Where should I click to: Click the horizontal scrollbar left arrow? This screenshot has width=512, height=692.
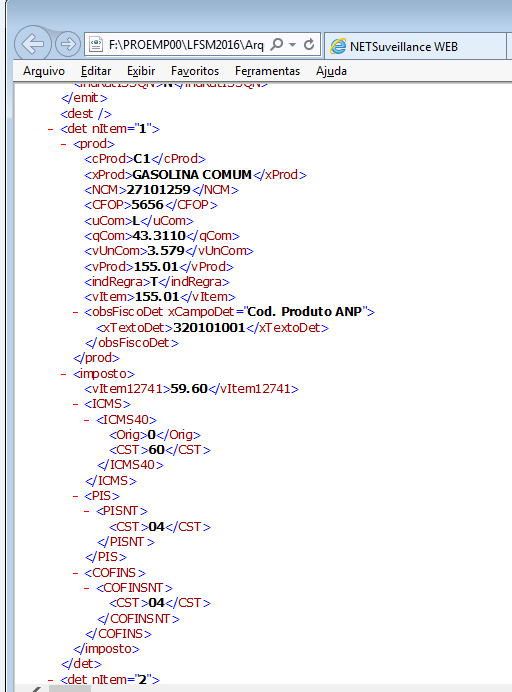(x=34, y=688)
